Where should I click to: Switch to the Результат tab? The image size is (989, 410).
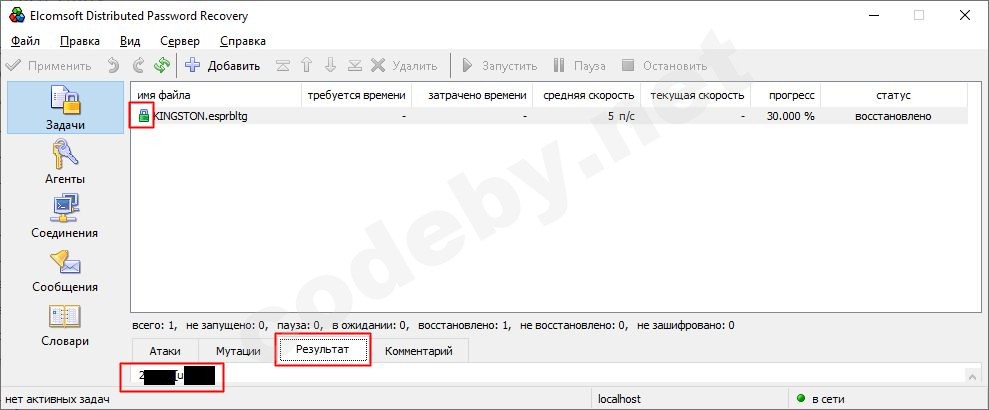click(323, 349)
